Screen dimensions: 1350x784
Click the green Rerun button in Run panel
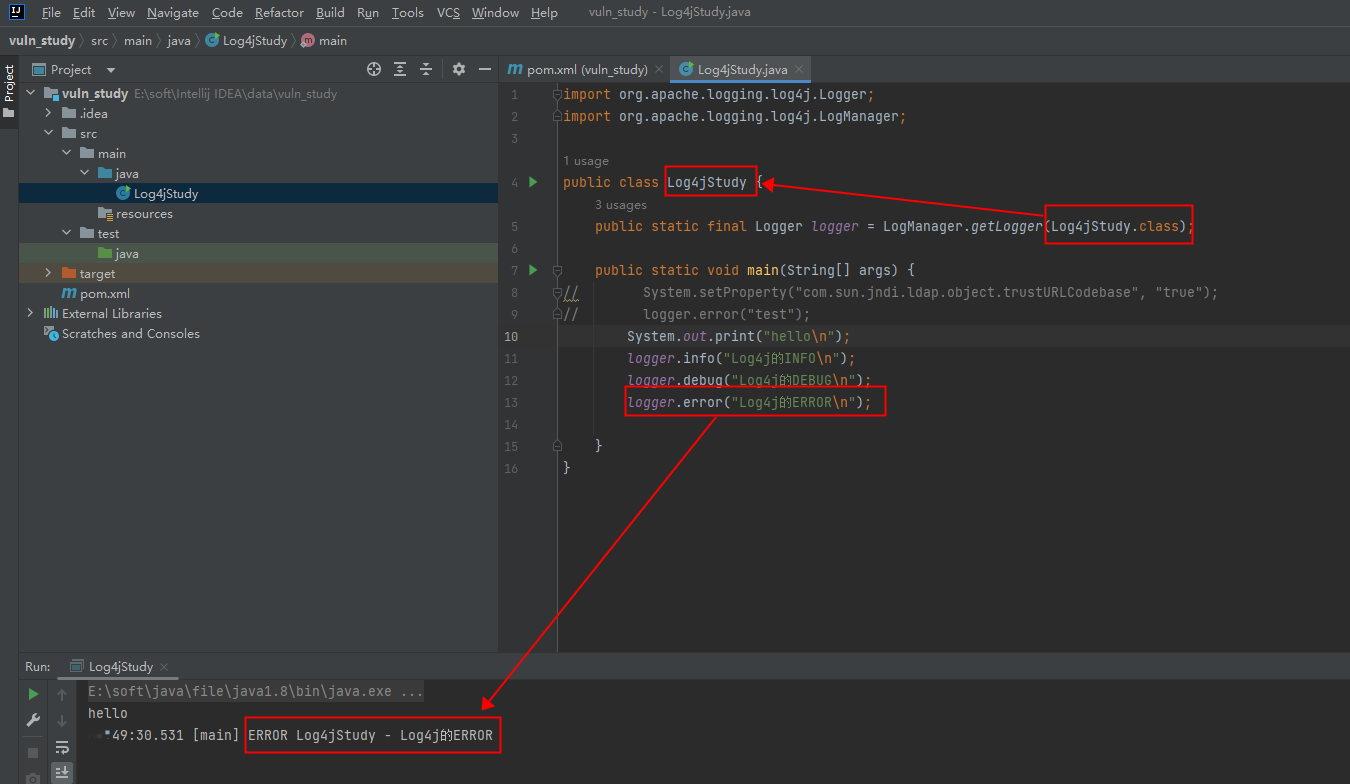pyautogui.click(x=33, y=694)
